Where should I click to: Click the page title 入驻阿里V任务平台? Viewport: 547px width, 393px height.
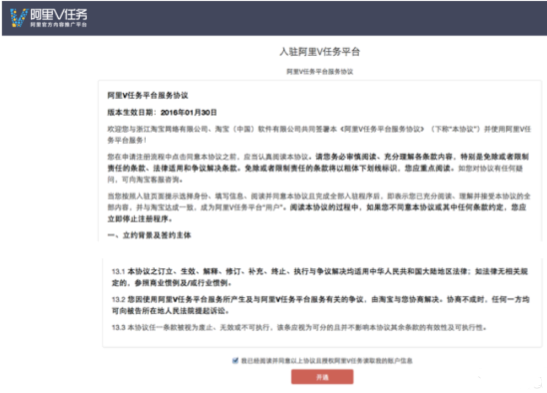coord(320,52)
